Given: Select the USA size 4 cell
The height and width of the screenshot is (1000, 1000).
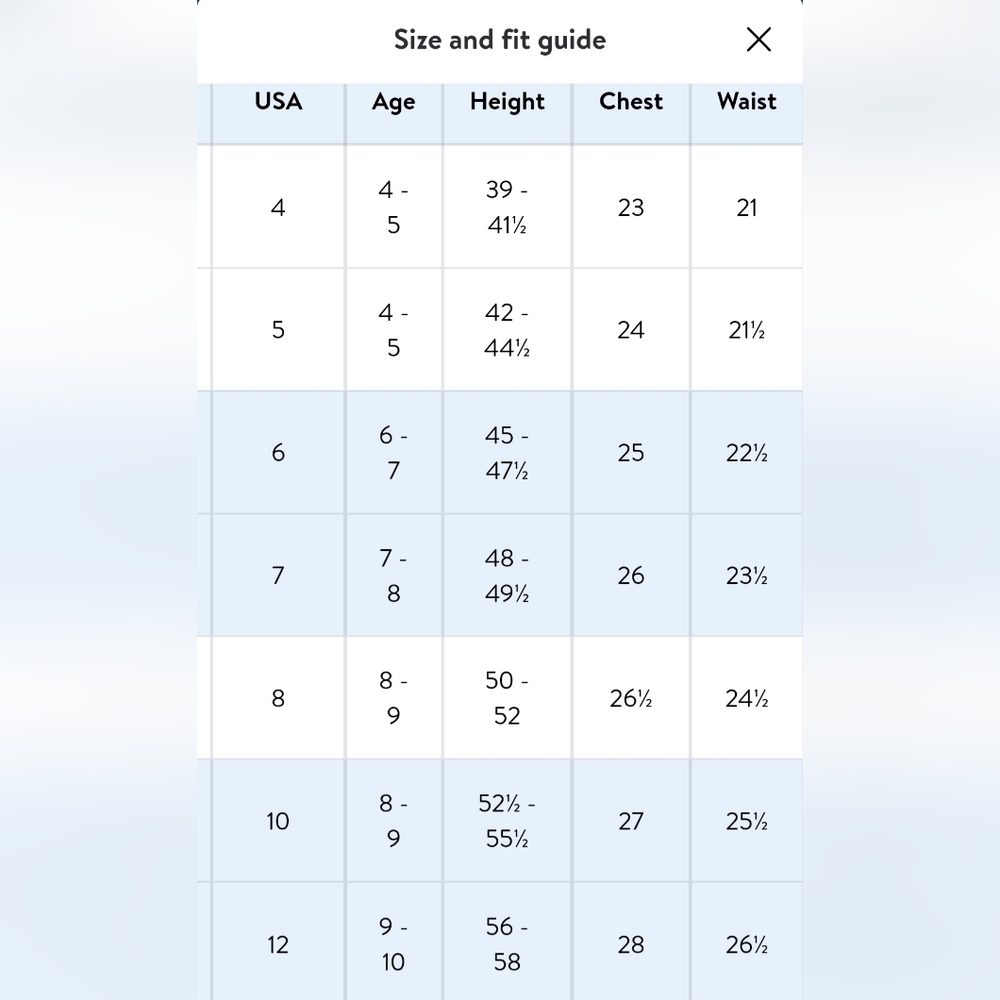Looking at the screenshot, I should point(278,207).
